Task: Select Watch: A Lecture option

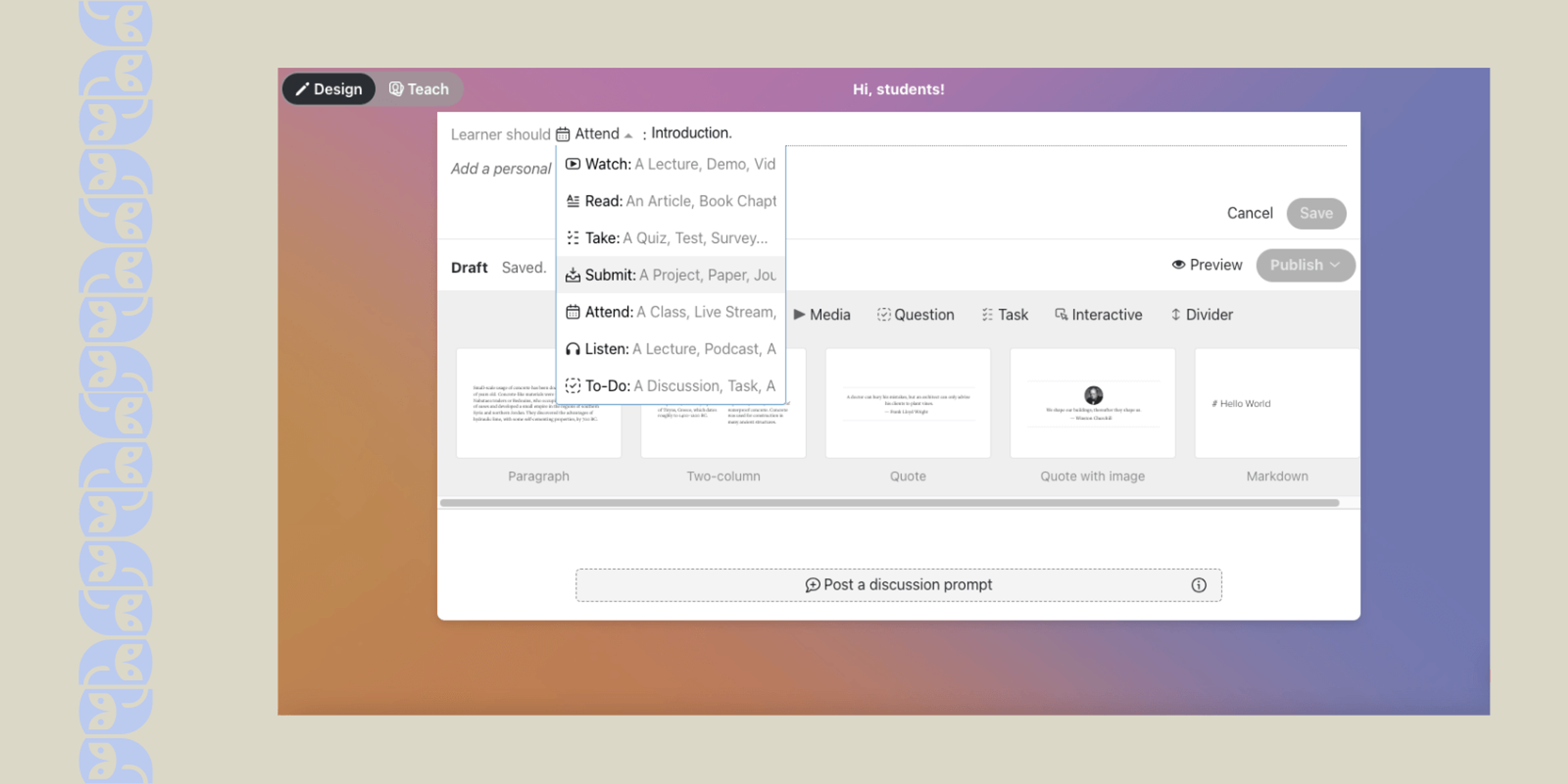Action: coord(670,164)
